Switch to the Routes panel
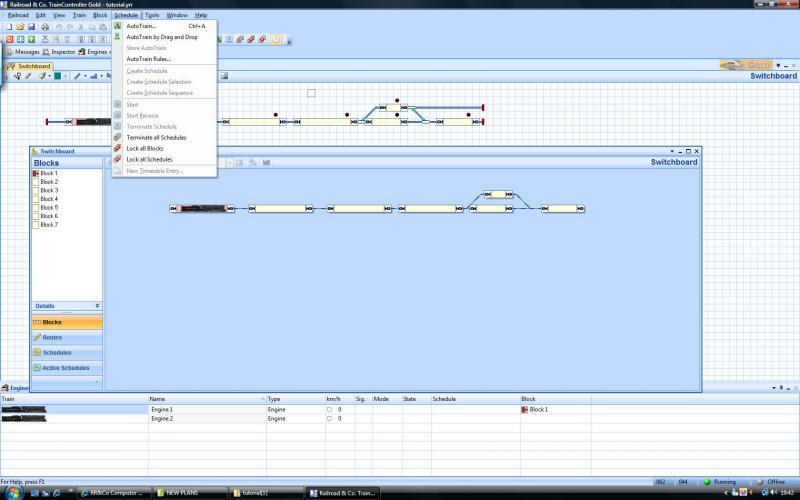This screenshot has width=800, height=500. pyautogui.click(x=52, y=337)
